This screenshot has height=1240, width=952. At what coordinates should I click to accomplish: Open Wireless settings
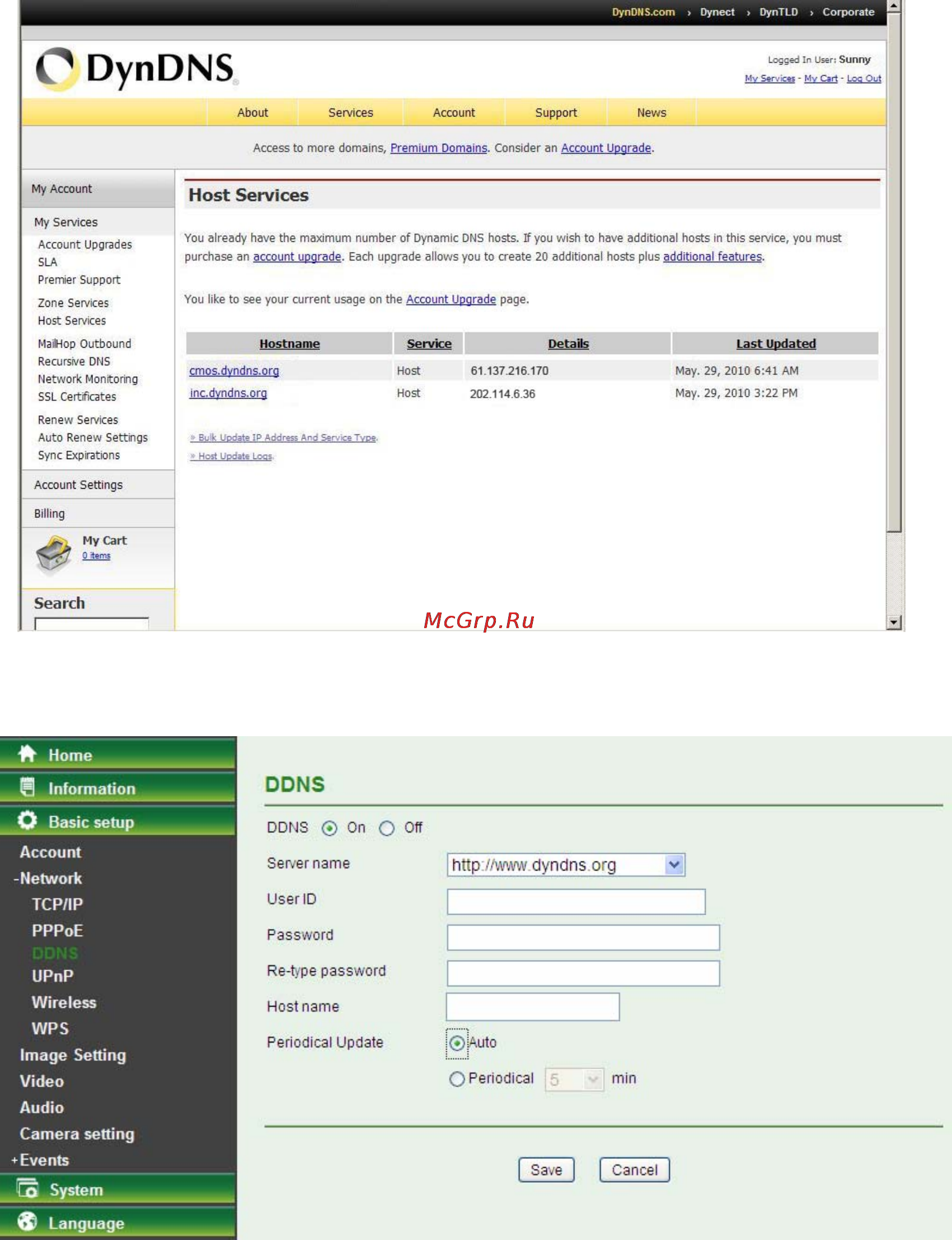tap(64, 1003)
